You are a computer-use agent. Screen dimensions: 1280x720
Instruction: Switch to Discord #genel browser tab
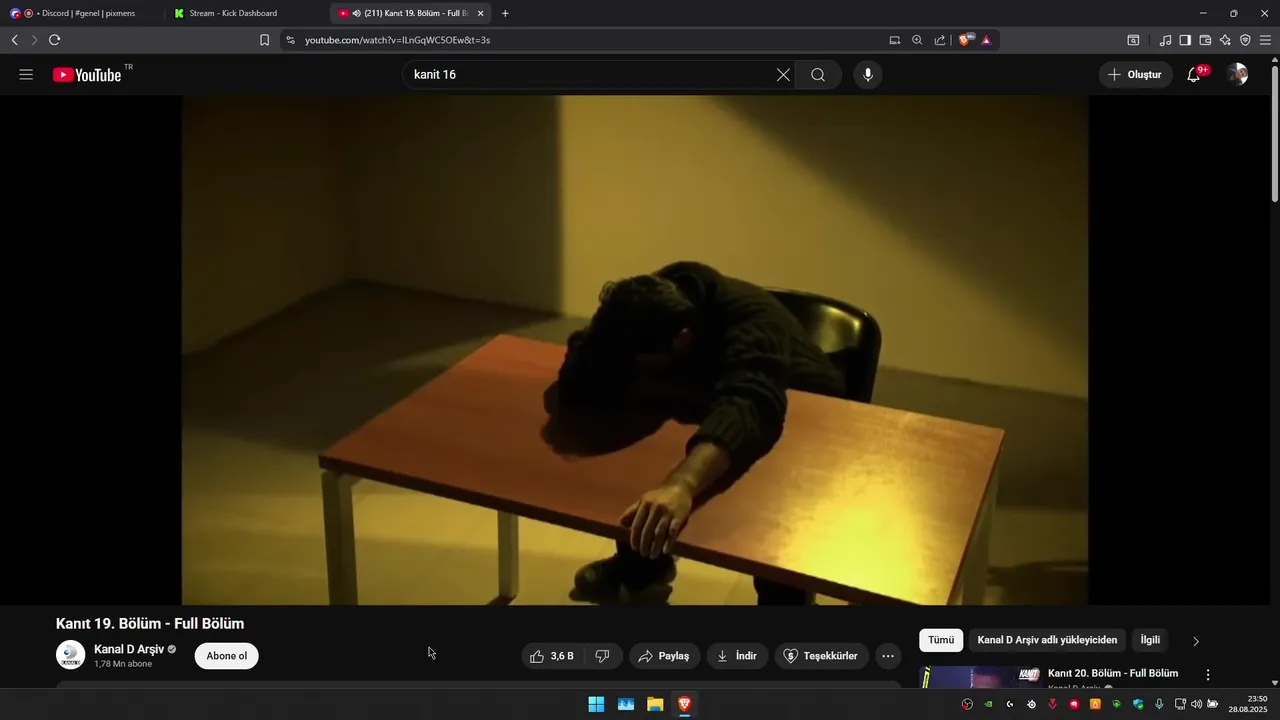click(84, 13)
